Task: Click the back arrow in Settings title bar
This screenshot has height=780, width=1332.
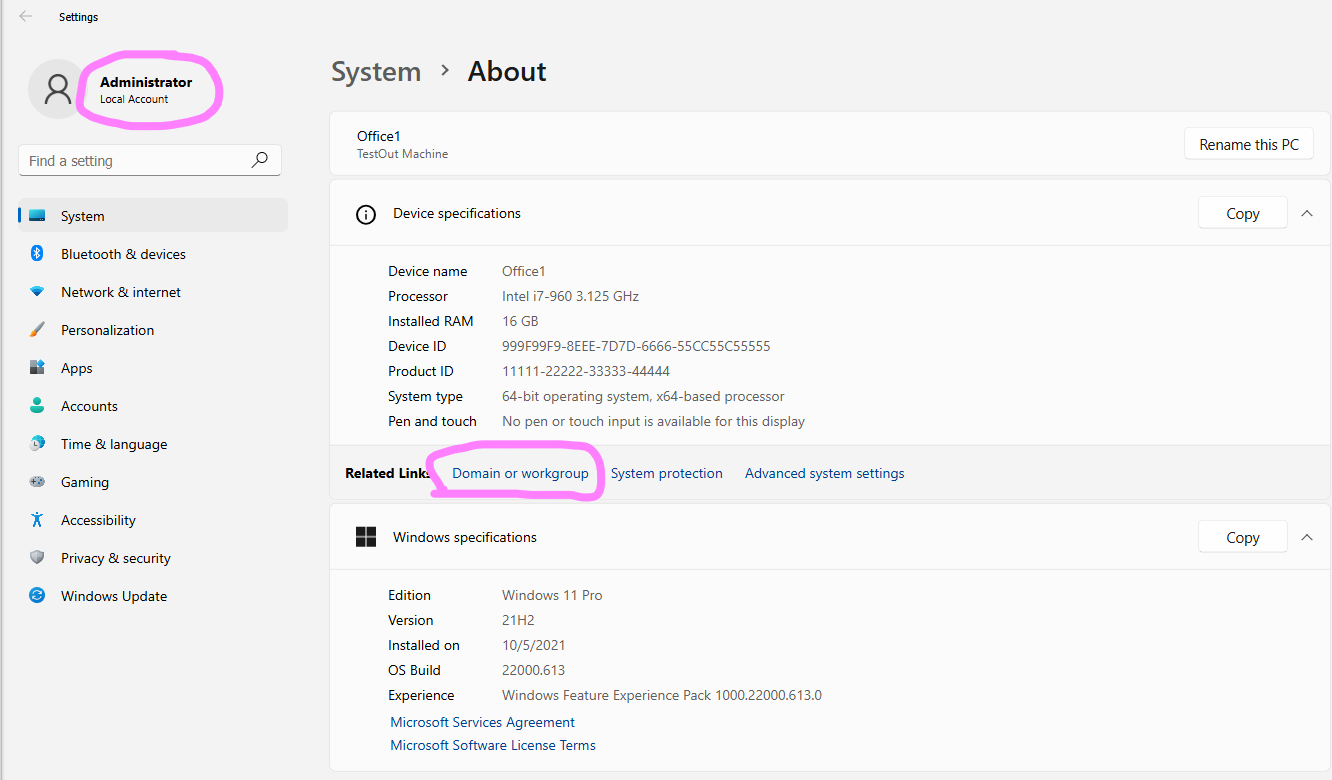Action: 26,16
